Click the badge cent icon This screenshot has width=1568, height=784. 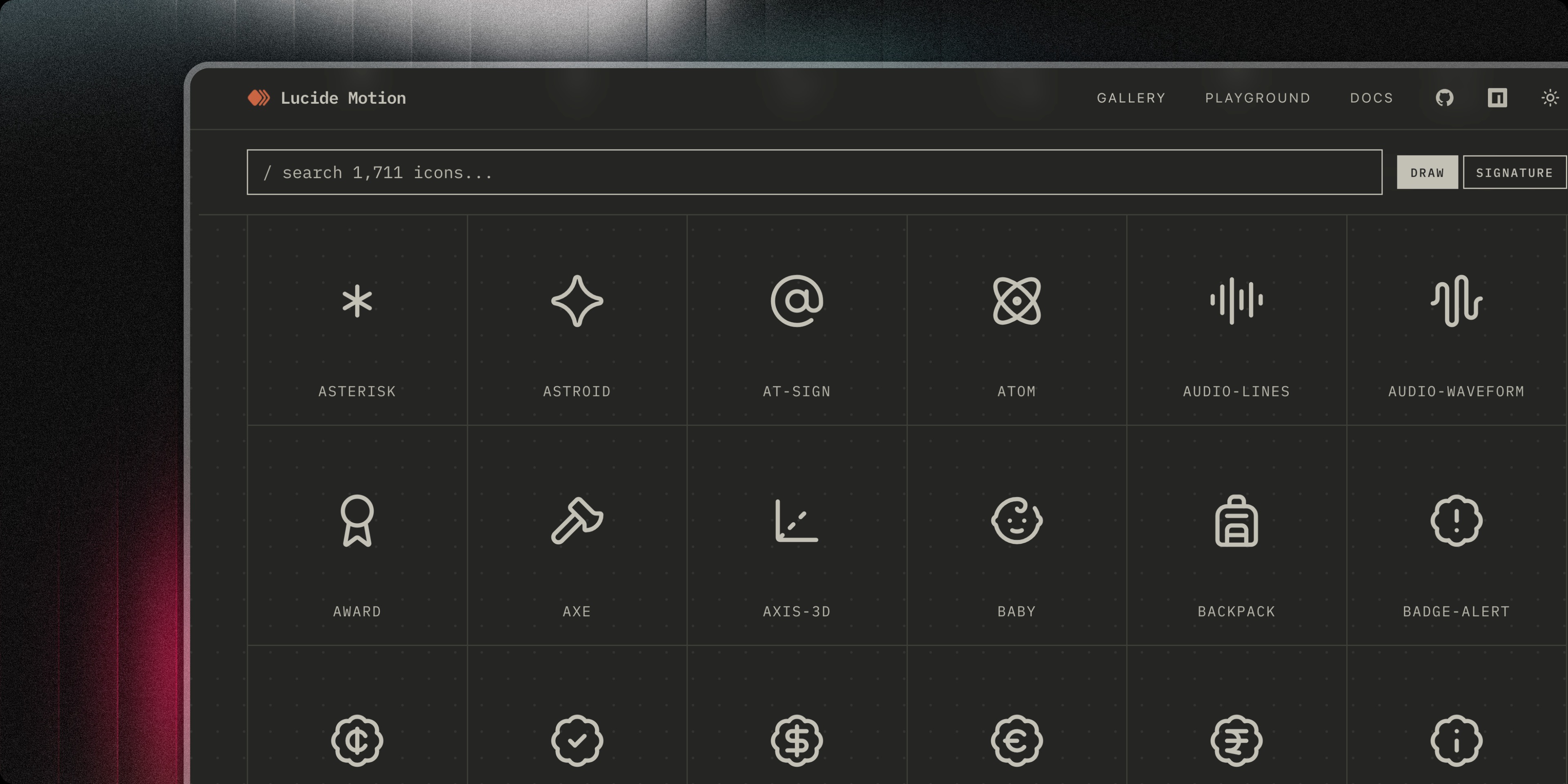[357, 741]
